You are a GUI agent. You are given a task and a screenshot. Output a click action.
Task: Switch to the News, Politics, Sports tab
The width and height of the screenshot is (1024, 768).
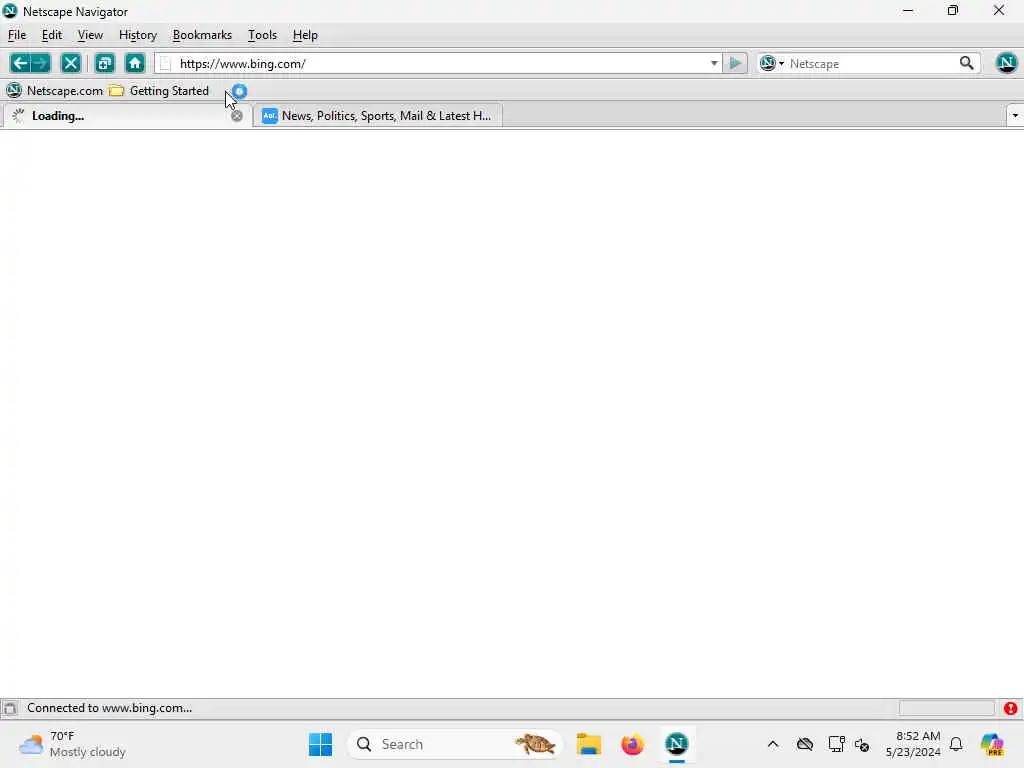tap(377, 116)
